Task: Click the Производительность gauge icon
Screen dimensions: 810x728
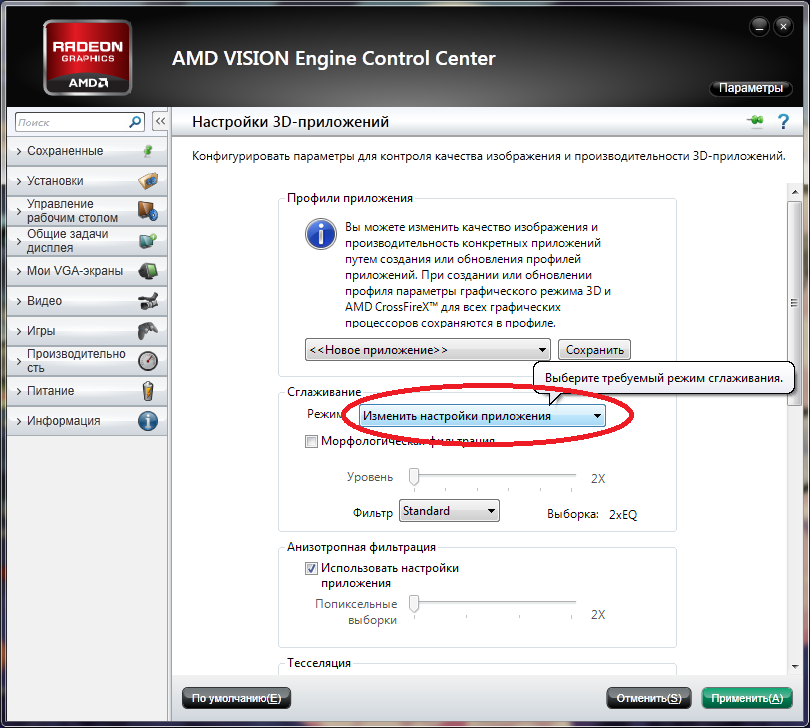Action: tap(148, 361)
